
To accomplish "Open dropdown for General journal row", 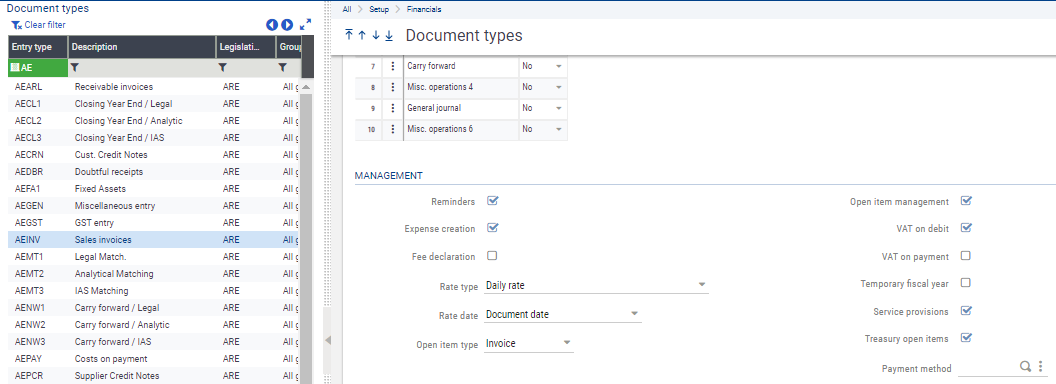I will (558, 108).
